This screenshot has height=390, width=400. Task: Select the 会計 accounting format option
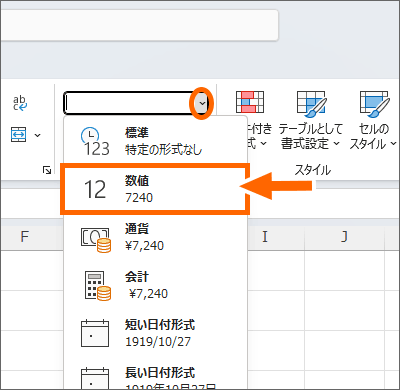click(155, 285)
